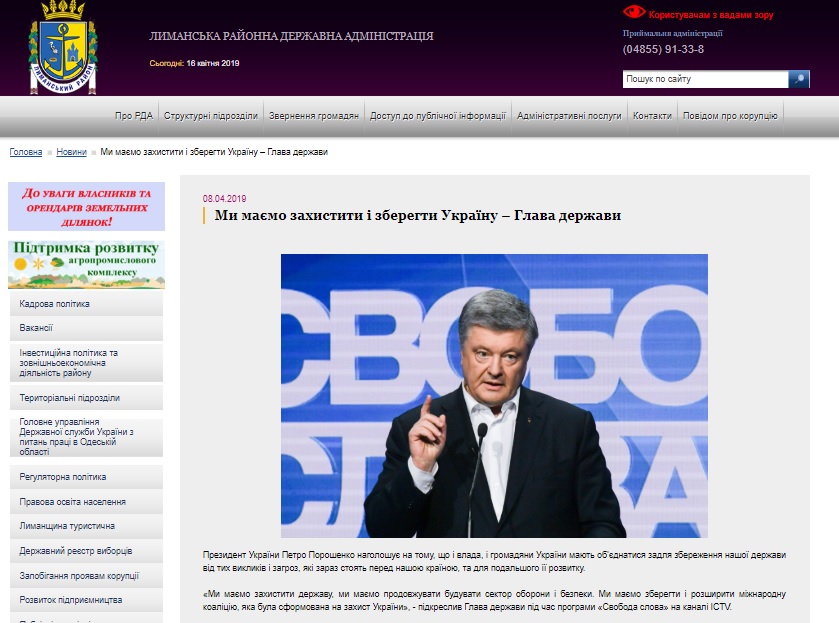The height and width of the screenshot is (623, 839).
Task: Open the 'Про РДА' menu
Action: [133, 116]
